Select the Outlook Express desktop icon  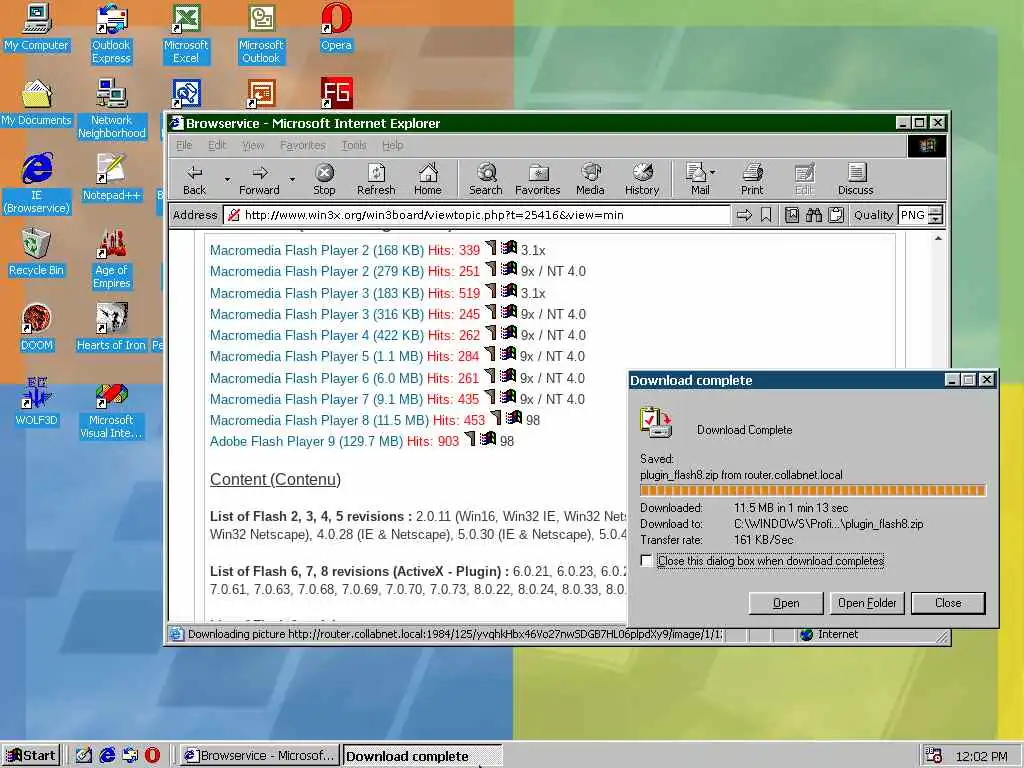(x=112, y=34)
